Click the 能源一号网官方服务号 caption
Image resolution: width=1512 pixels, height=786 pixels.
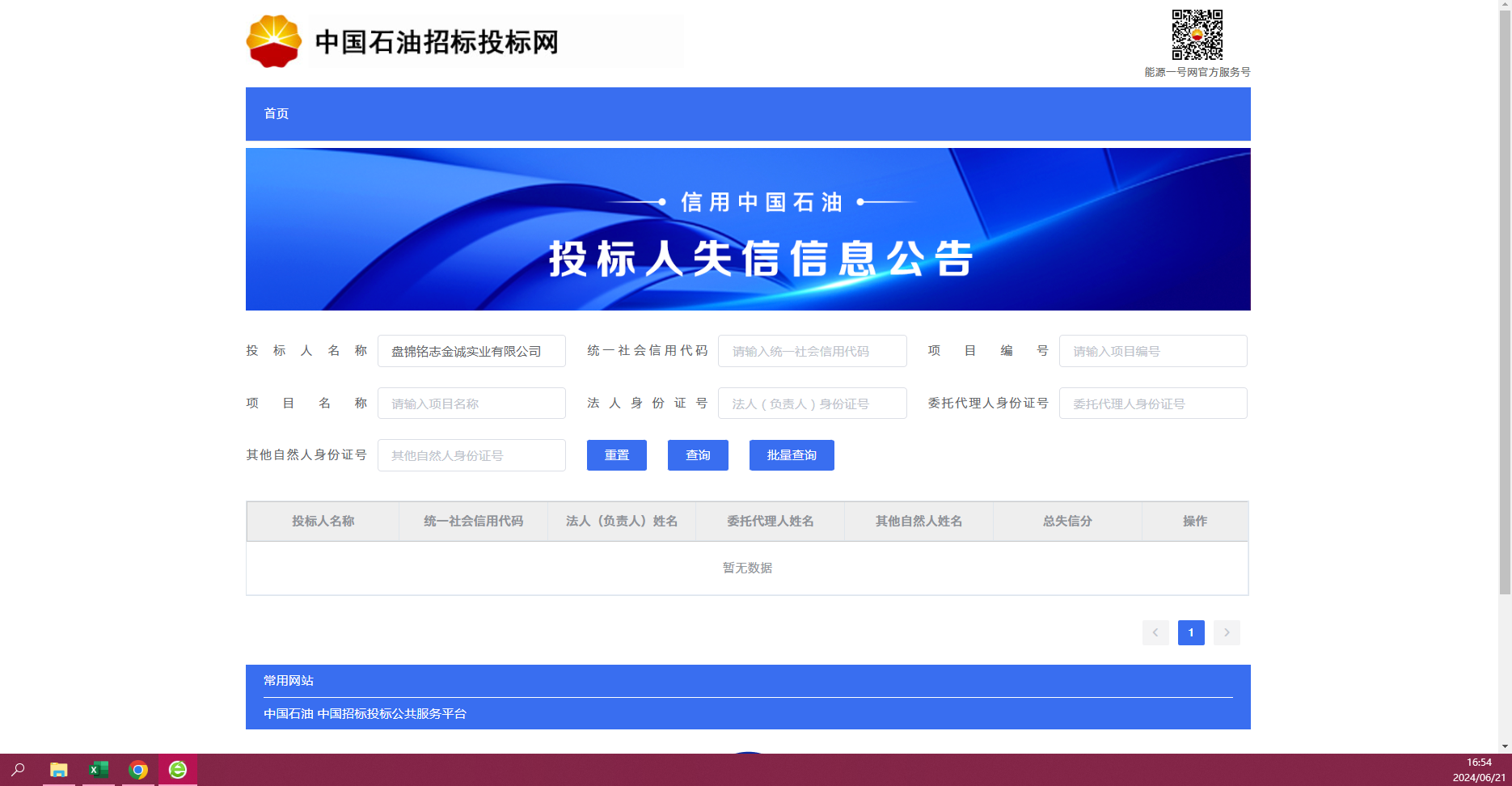pyautogui.click(x=1197, y=72)
